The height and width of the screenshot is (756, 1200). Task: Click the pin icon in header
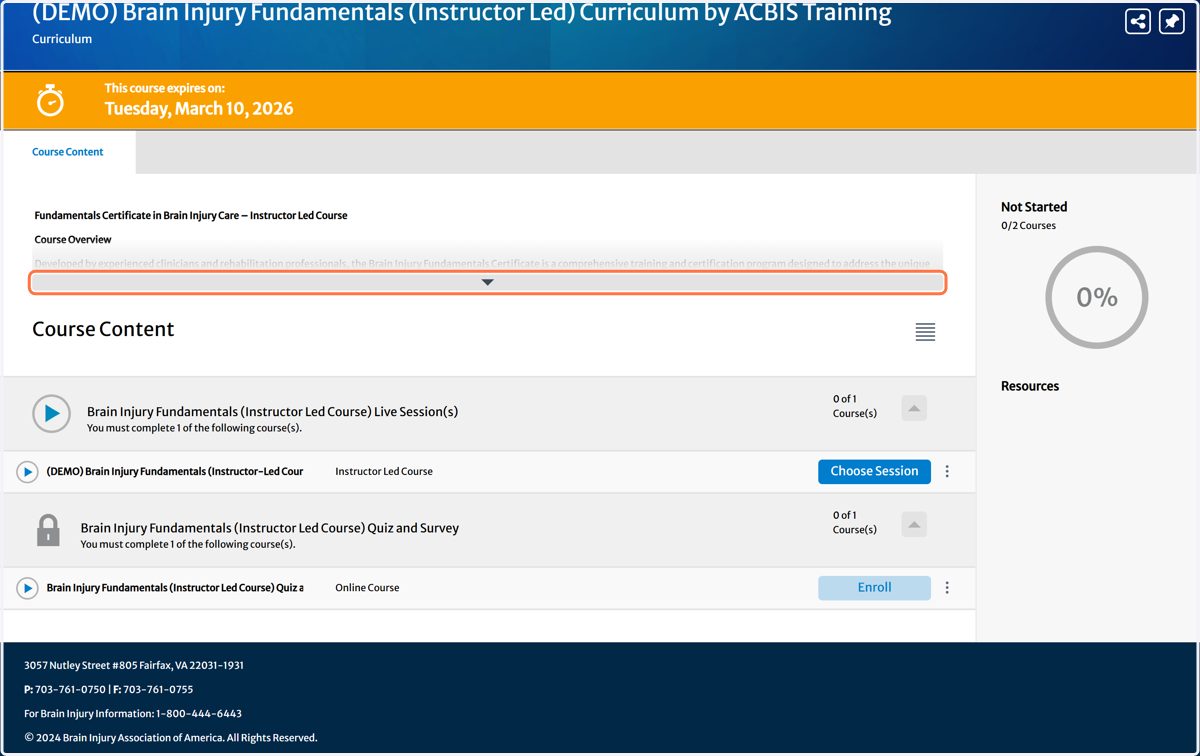coord(1171,21)
